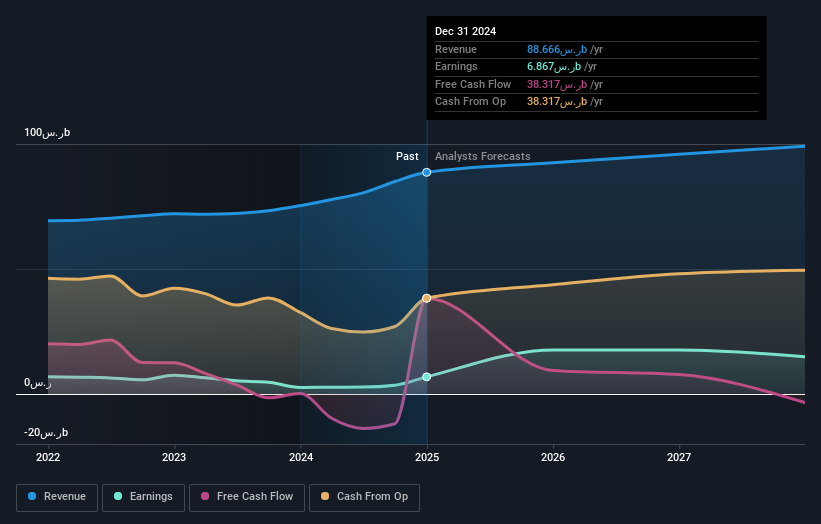Click the Past label on chart
821x524 pixels.
407,156
